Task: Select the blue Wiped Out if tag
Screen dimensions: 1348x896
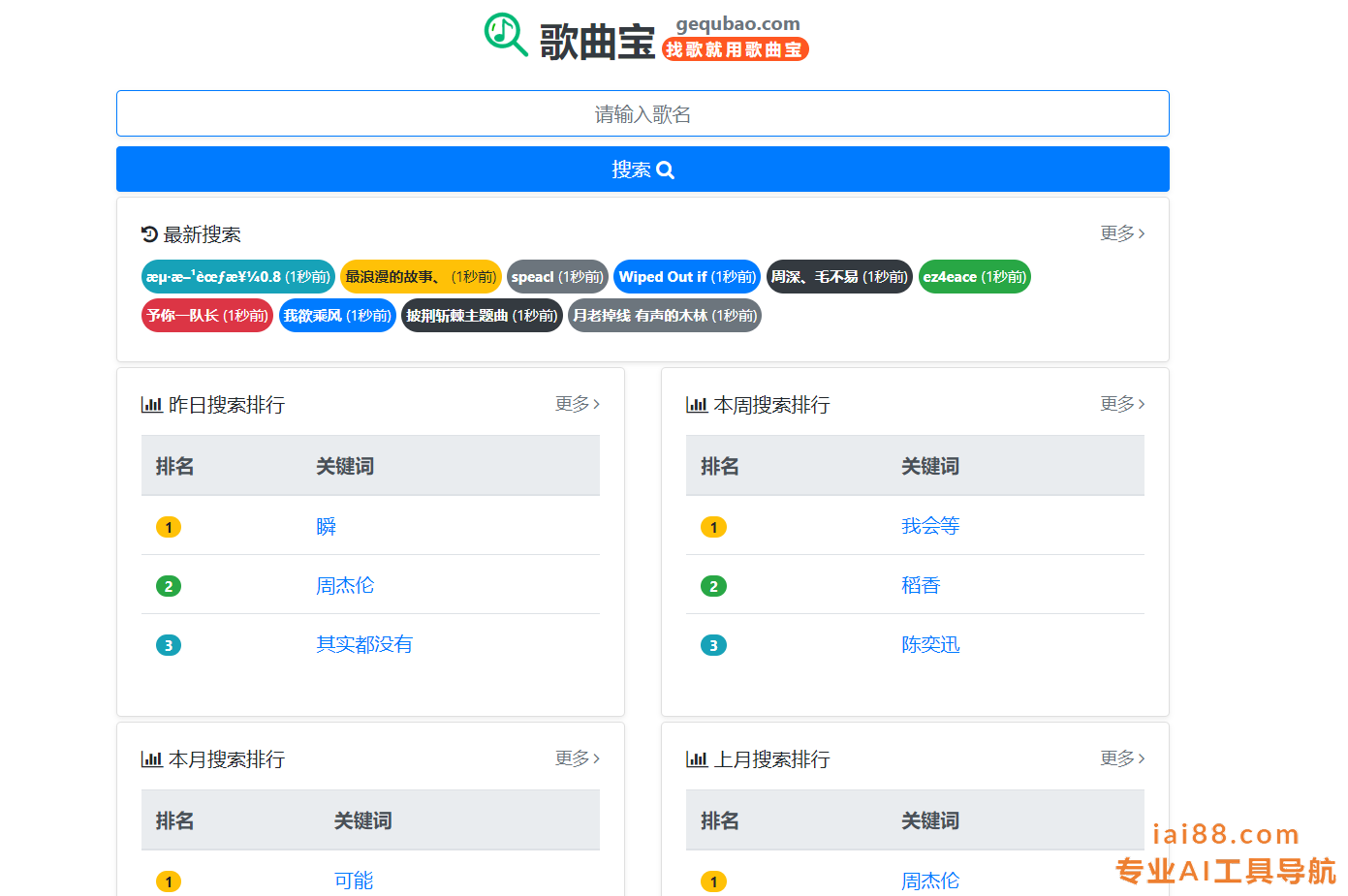Action: 687,277
